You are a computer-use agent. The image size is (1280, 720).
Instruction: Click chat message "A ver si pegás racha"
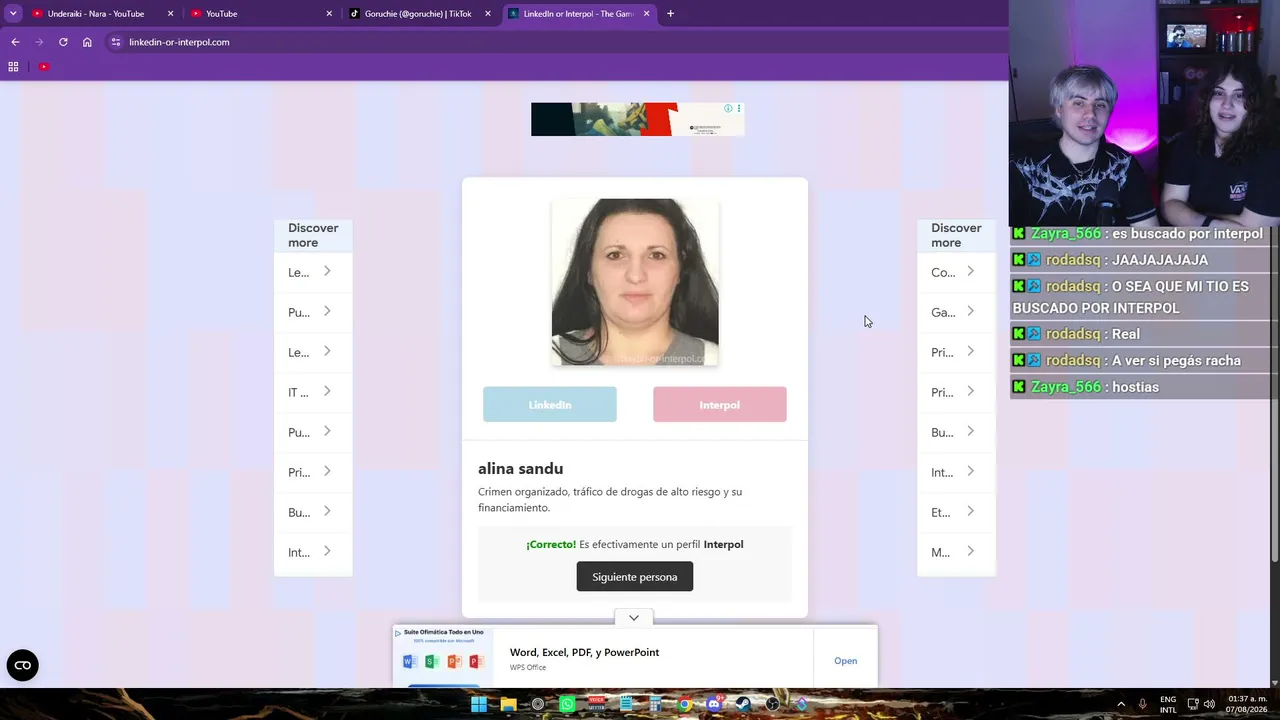(x=1176, y=361)
